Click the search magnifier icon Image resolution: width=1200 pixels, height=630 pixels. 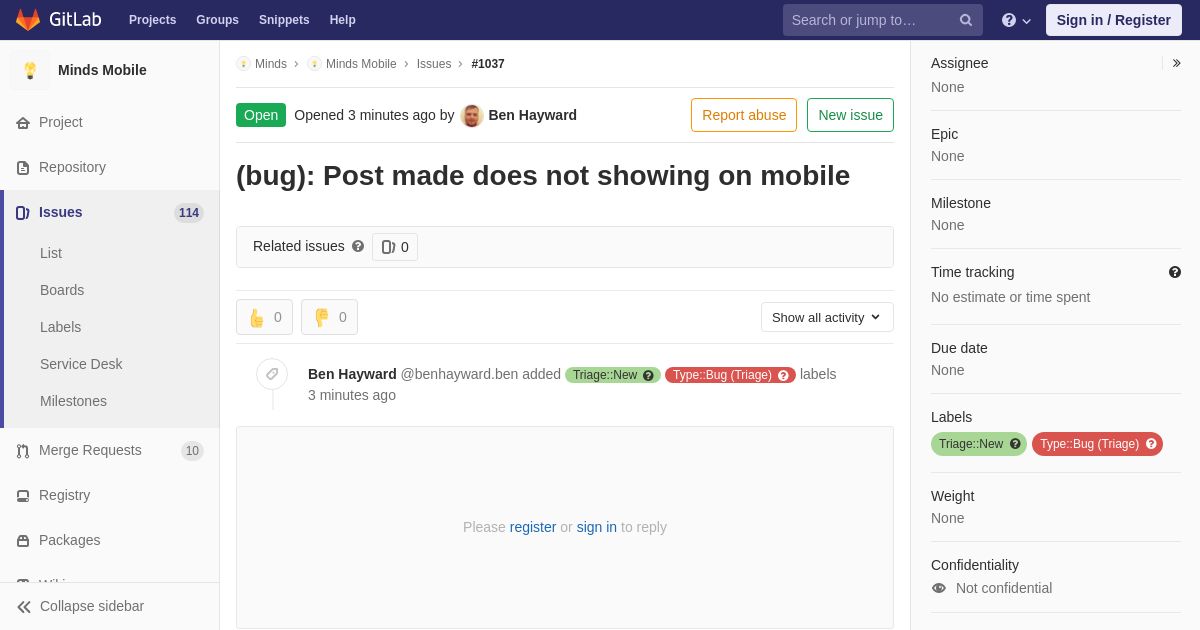[966, 20]
